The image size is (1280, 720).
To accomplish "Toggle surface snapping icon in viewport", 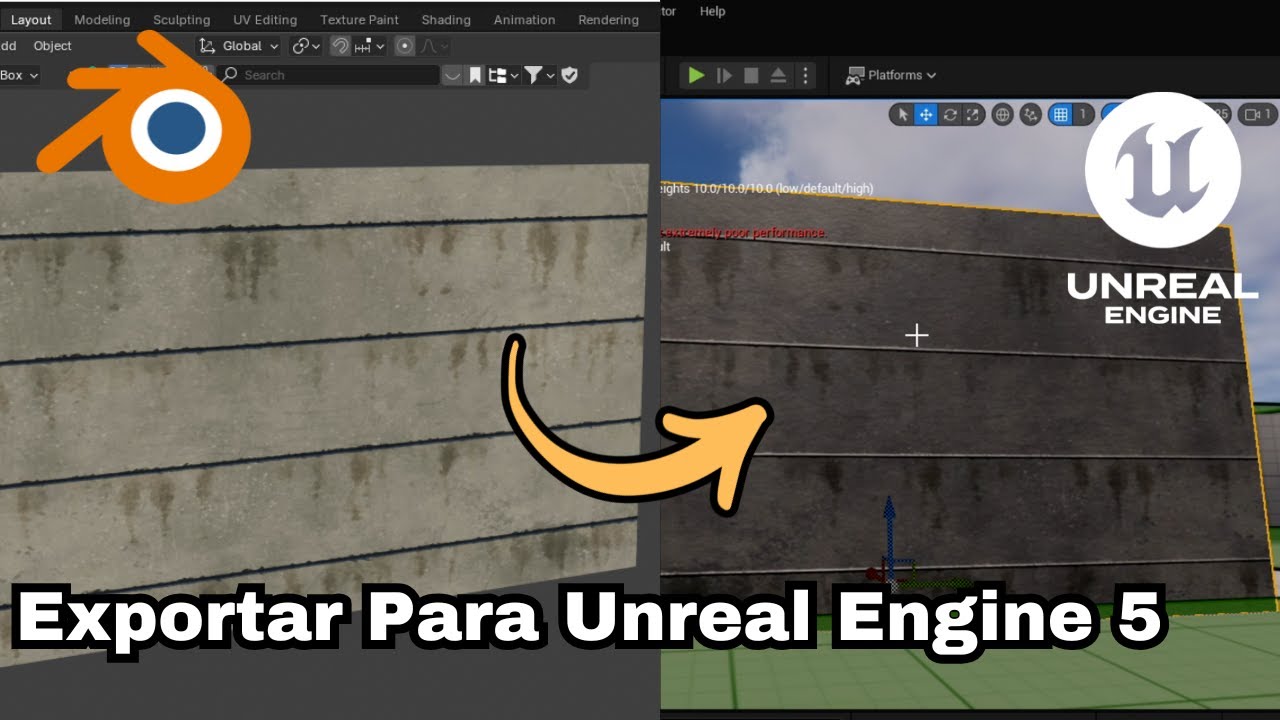I will 1030,115.
